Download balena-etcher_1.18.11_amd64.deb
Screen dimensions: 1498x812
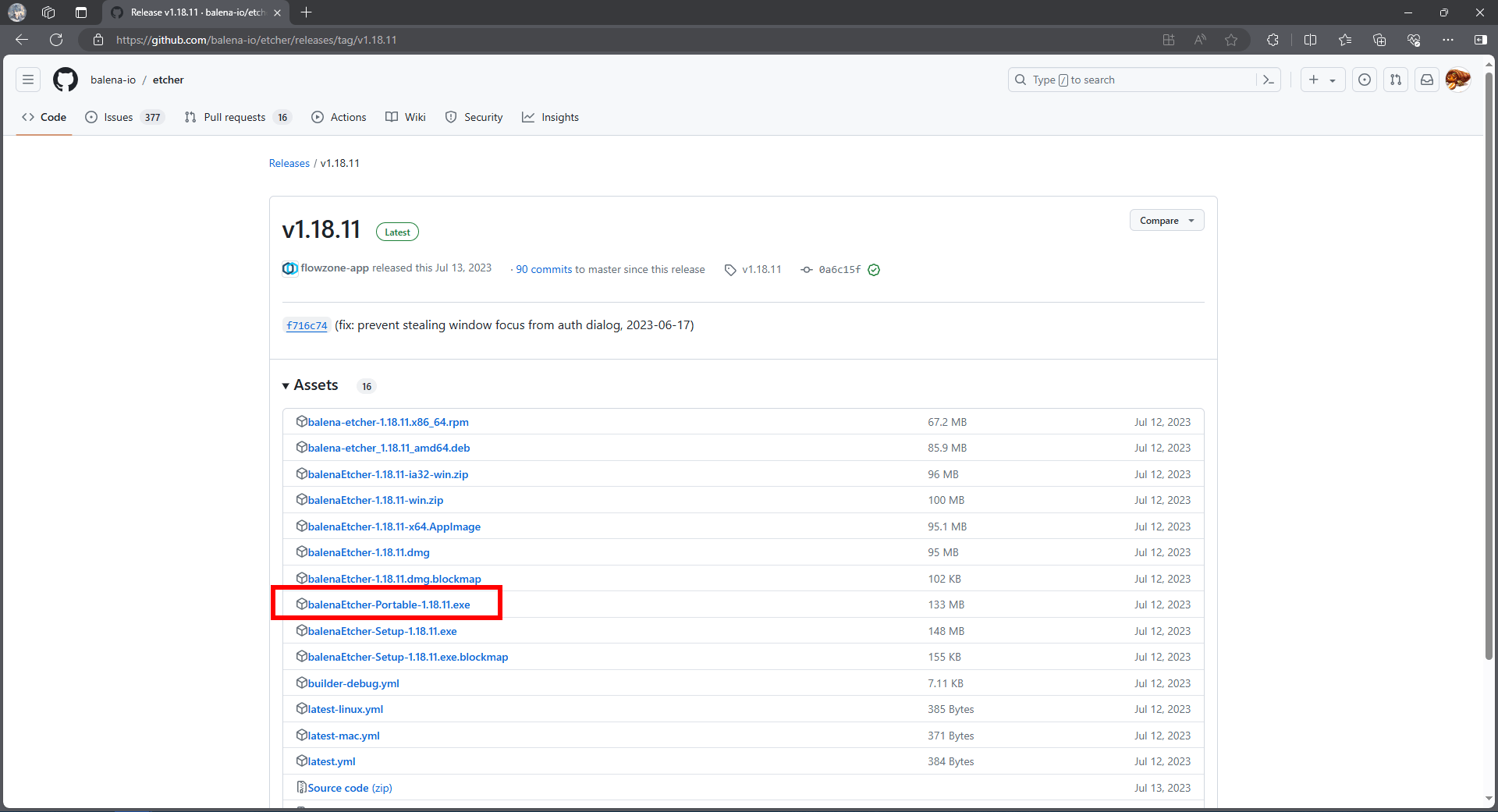389,448
